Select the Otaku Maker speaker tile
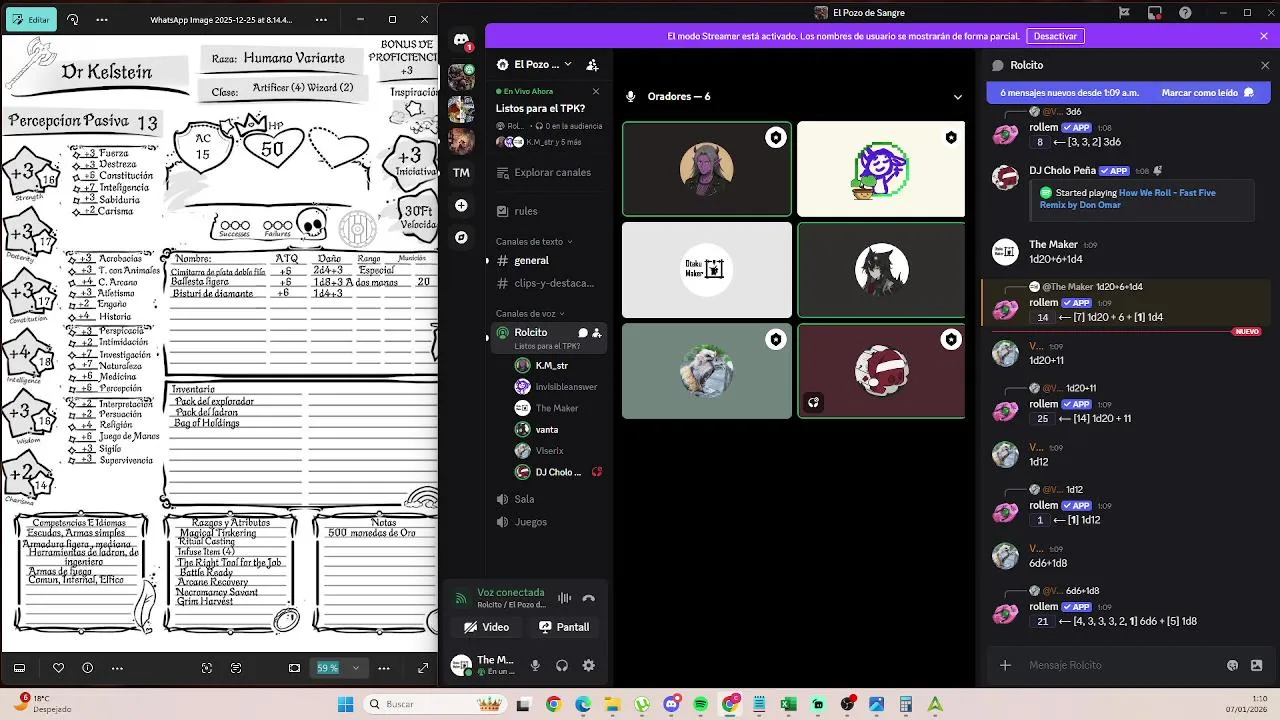Screen dimensions: 1280x720 (x=707, y=269)
